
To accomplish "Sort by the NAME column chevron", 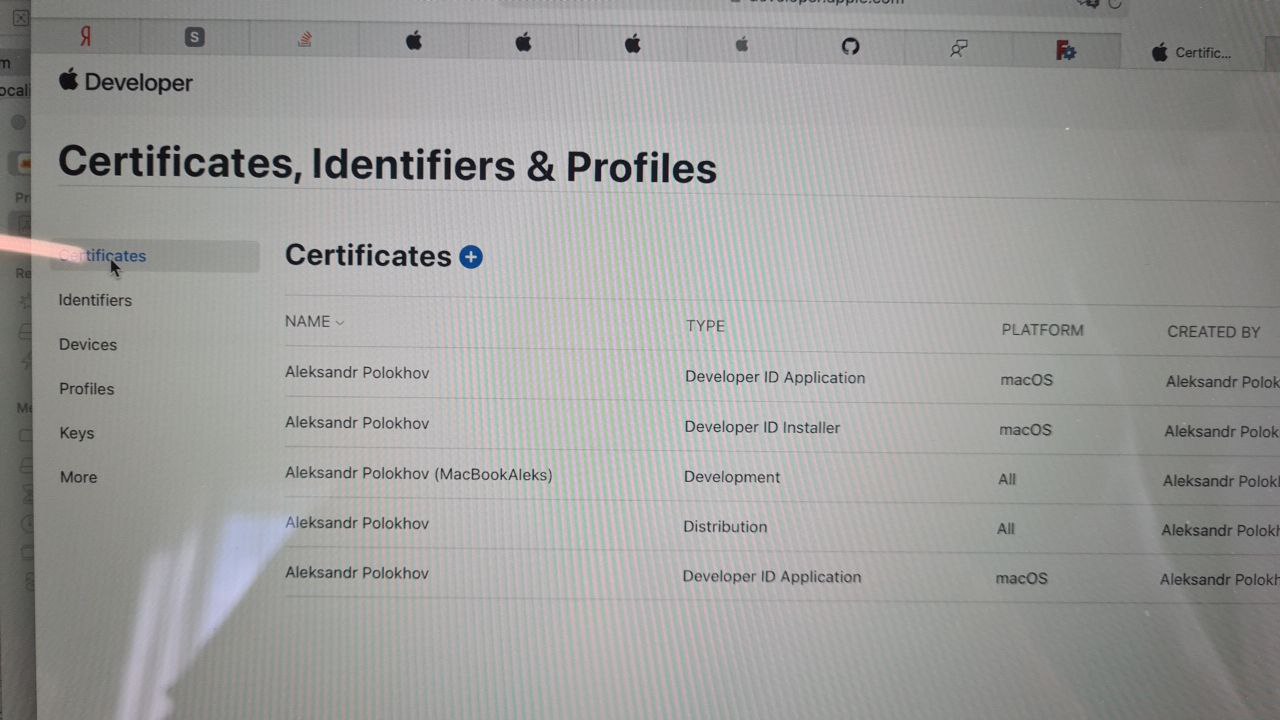I will tap(340, 322).
